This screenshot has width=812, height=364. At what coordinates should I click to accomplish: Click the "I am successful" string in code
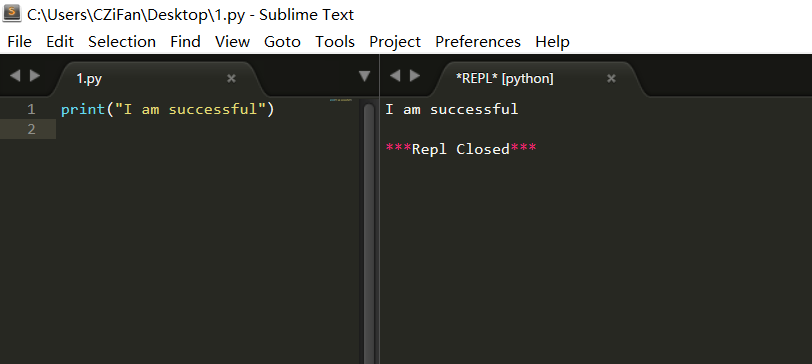pos(190,110)
